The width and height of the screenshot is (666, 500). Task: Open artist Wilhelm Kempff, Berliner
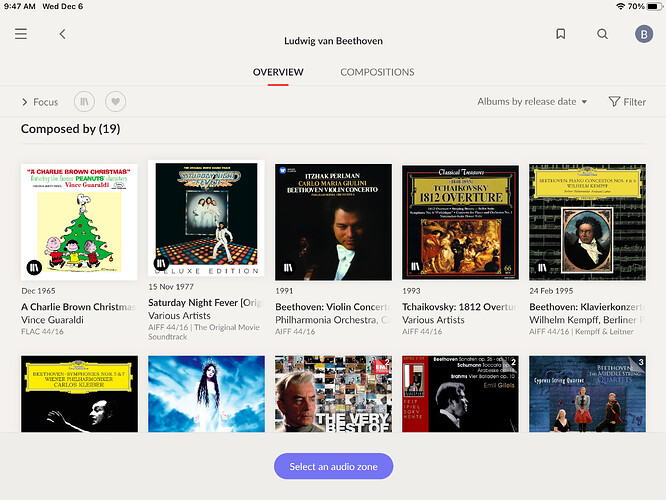(587, 320)
